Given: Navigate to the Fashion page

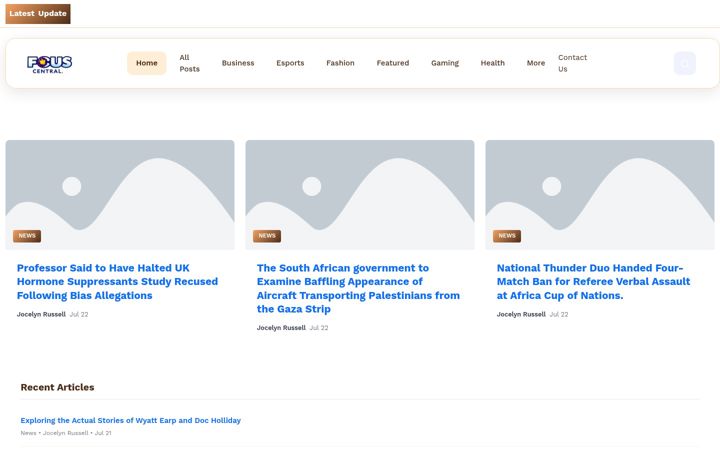Looking at the screenshot, I should (x=340, y=63).
